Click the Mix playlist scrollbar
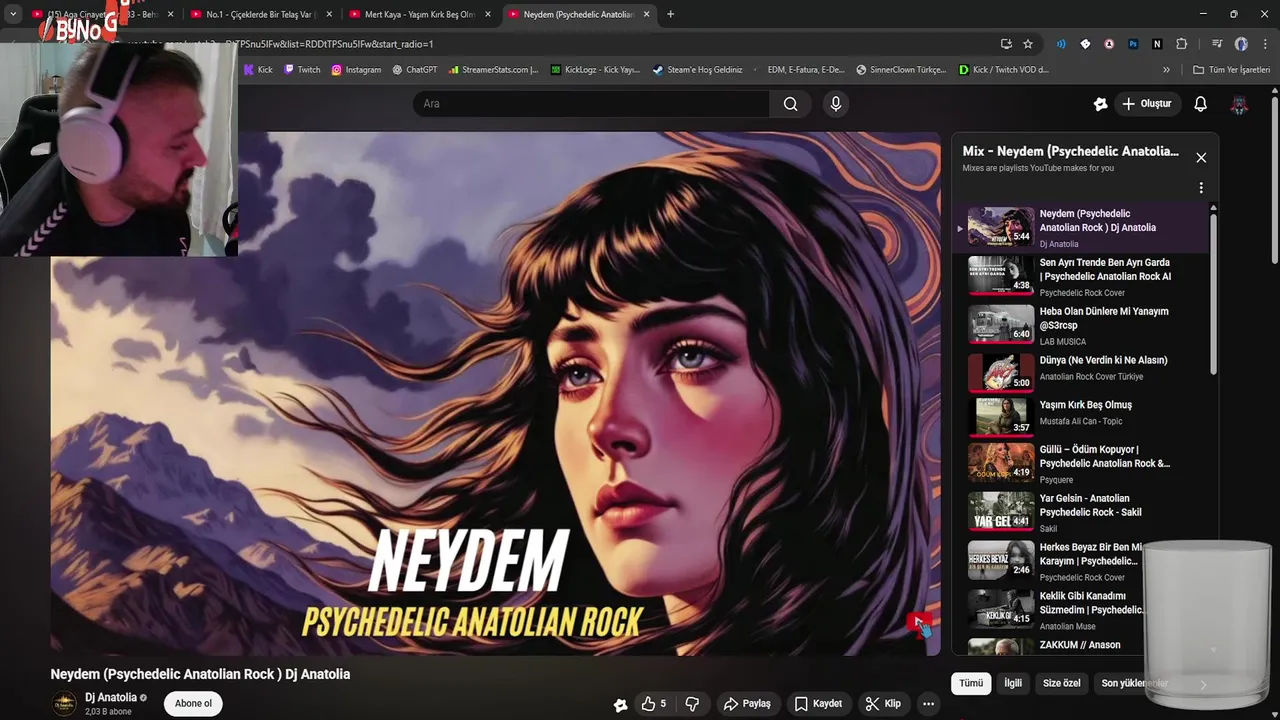1280x720 pixels. [1213, 293]
